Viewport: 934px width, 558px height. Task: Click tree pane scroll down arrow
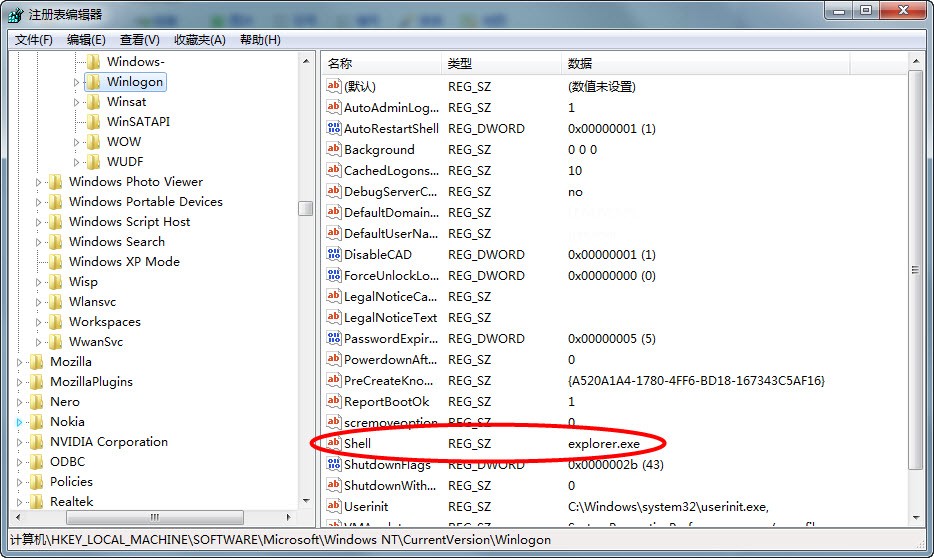(x=306, y=501)
